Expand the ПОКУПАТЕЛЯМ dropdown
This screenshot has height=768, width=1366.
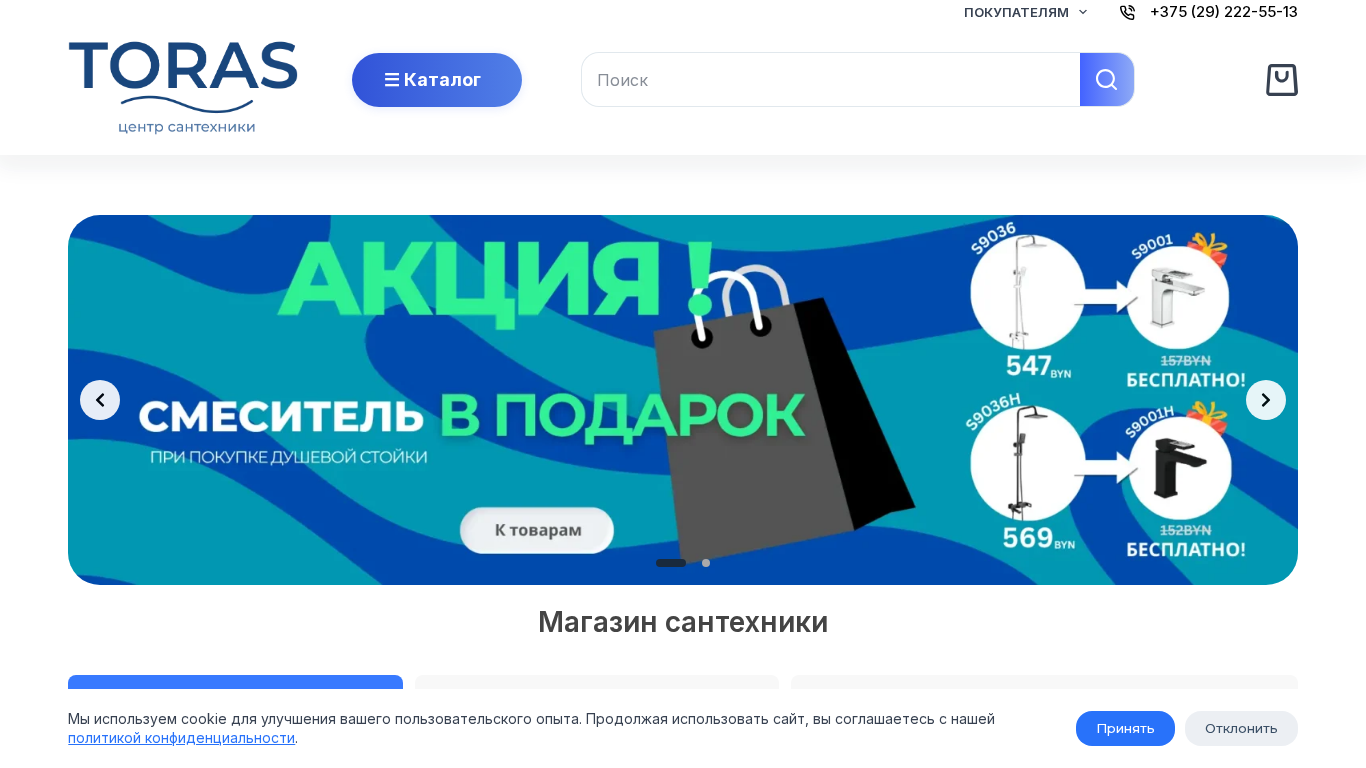tap(1026, 12)
